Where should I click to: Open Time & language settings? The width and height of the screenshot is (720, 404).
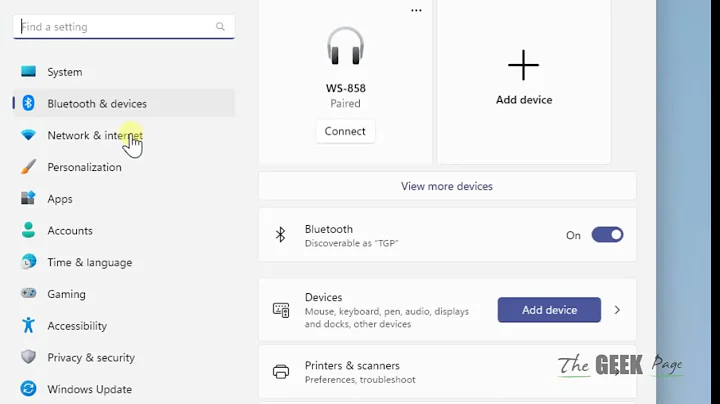point(89,262)
